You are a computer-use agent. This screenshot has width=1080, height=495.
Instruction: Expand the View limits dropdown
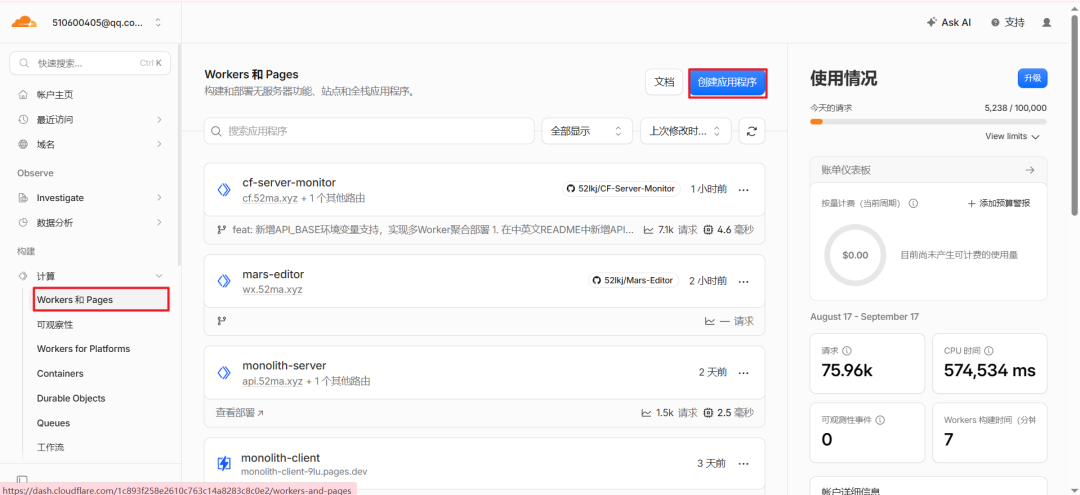[1012, 136]
